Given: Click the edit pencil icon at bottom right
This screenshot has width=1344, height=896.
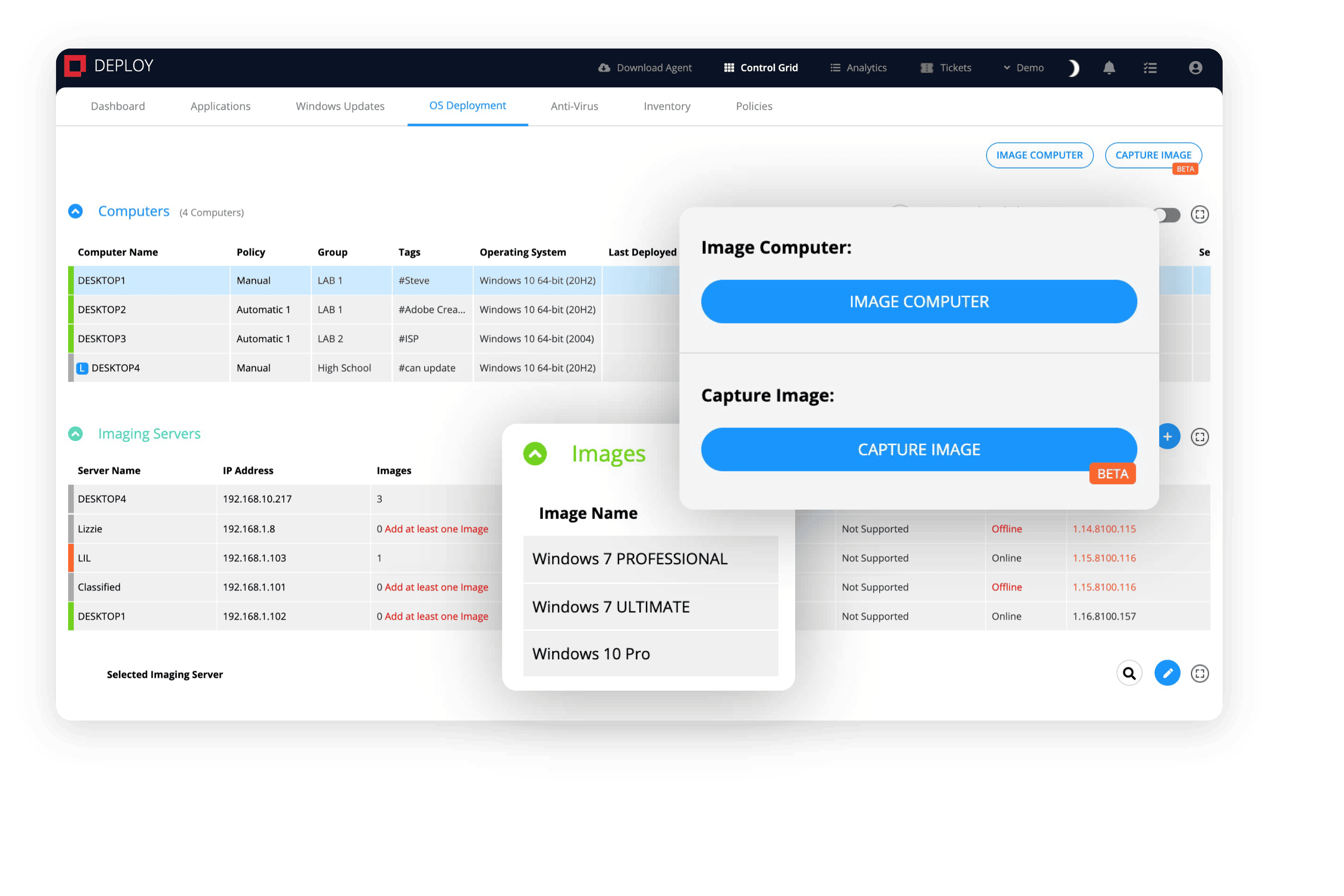Looking at the screenshot, I should 1168,673.
